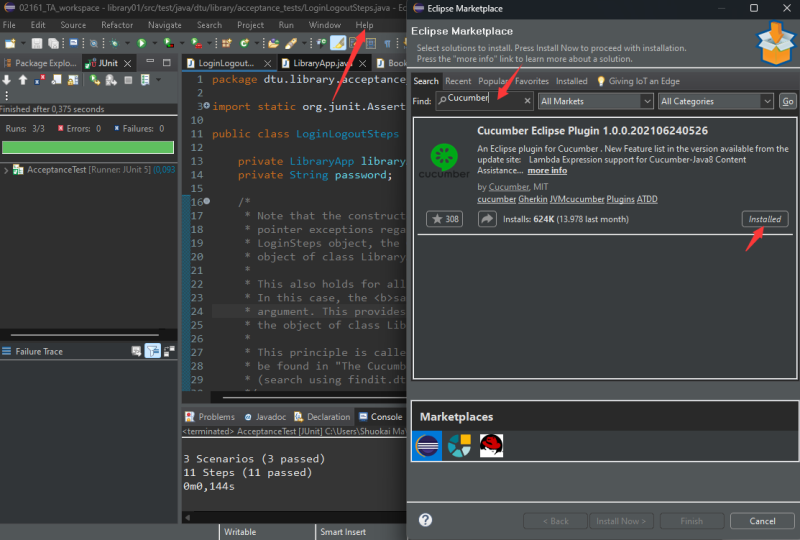Open the Navigate menu
Viewport: 800px width, 540px height.
click(164, 24)
